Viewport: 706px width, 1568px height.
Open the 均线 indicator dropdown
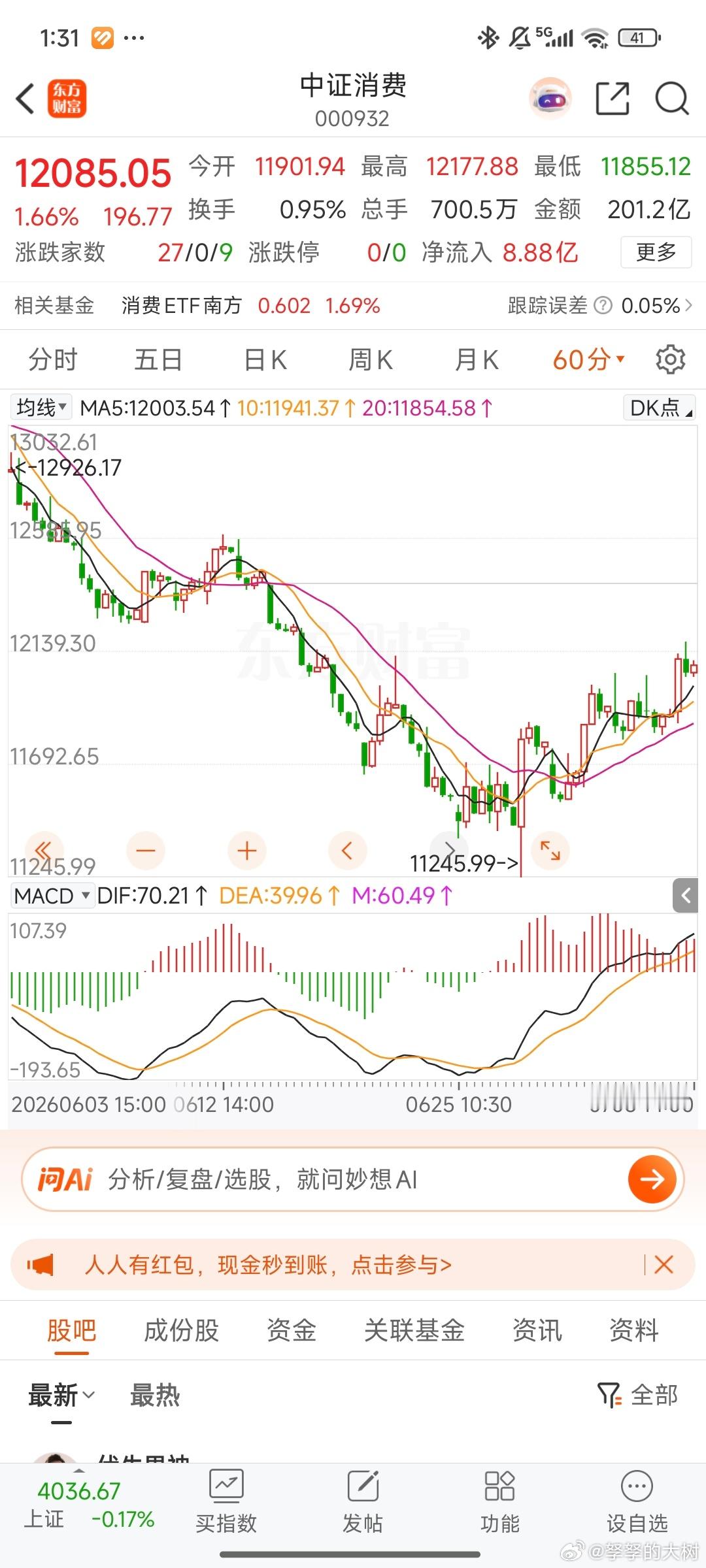coord(41,408)
